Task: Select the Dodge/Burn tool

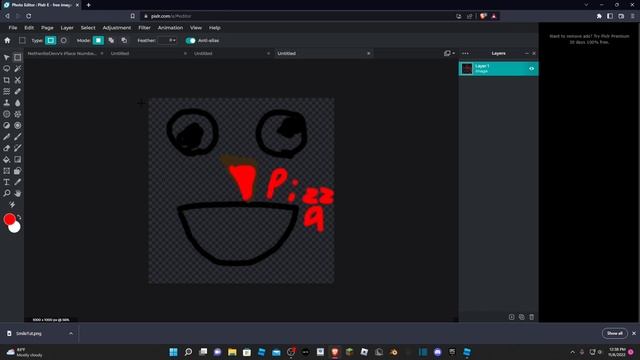Action: [7, 125]
